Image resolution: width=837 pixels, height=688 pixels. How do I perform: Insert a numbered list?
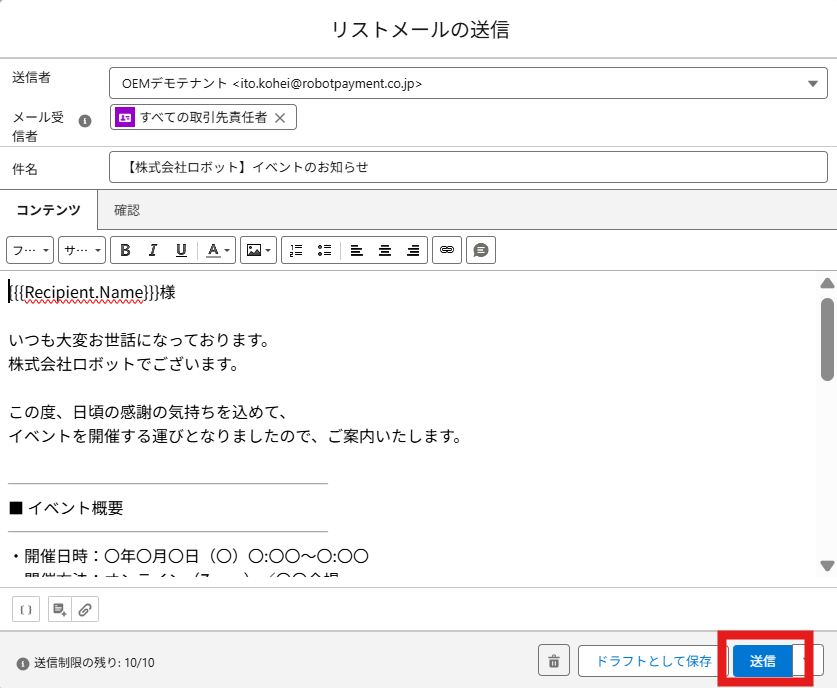tap(295, 250)
